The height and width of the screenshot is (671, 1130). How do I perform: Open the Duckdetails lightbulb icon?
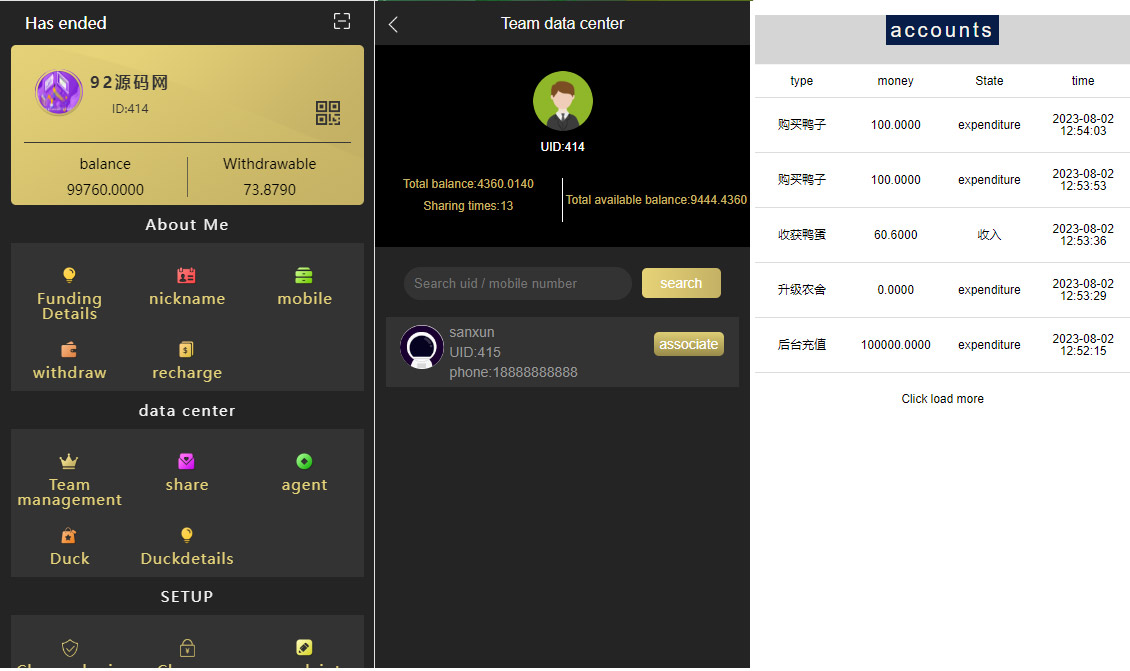(187, 535)
